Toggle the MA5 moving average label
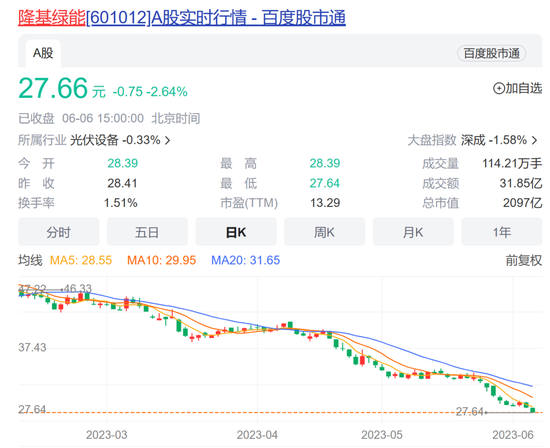This screenshot has height=448, width=550. pyautogui.click(x=81, y=260)
